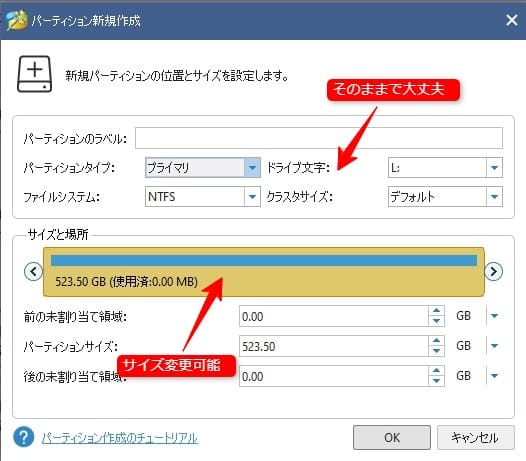Click the キャンセル button
This screenshot has width=526, height=461.
click(475, 438)
